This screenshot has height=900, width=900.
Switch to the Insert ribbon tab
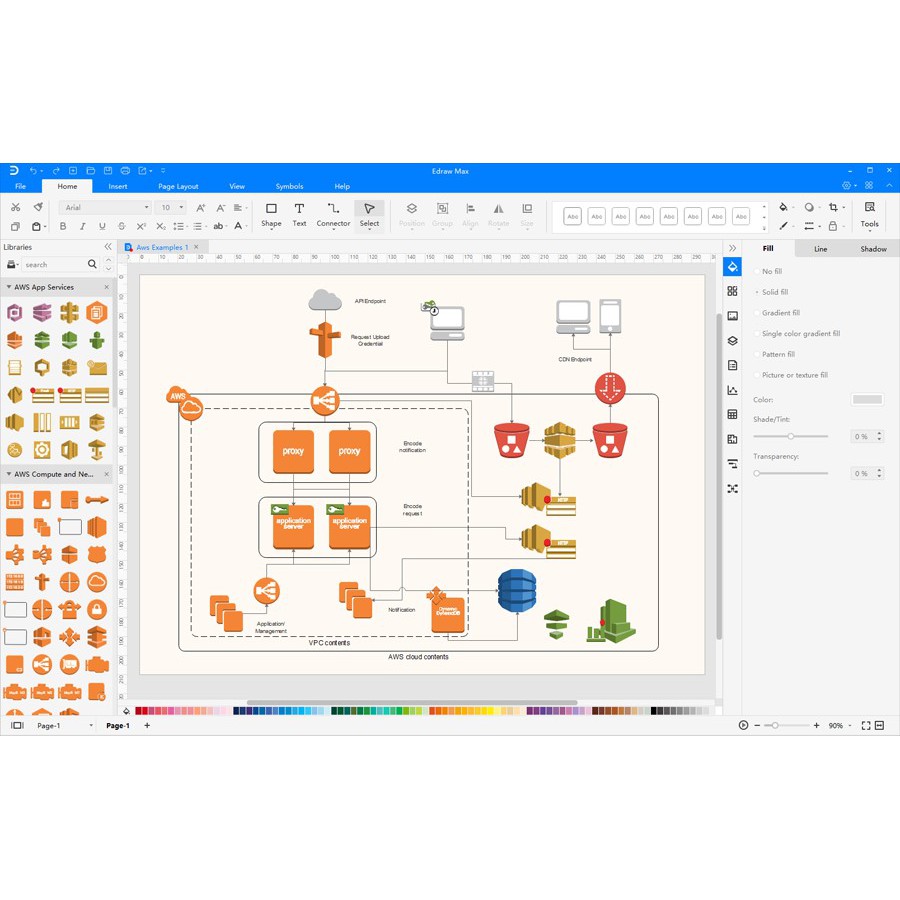pos(118,186)
